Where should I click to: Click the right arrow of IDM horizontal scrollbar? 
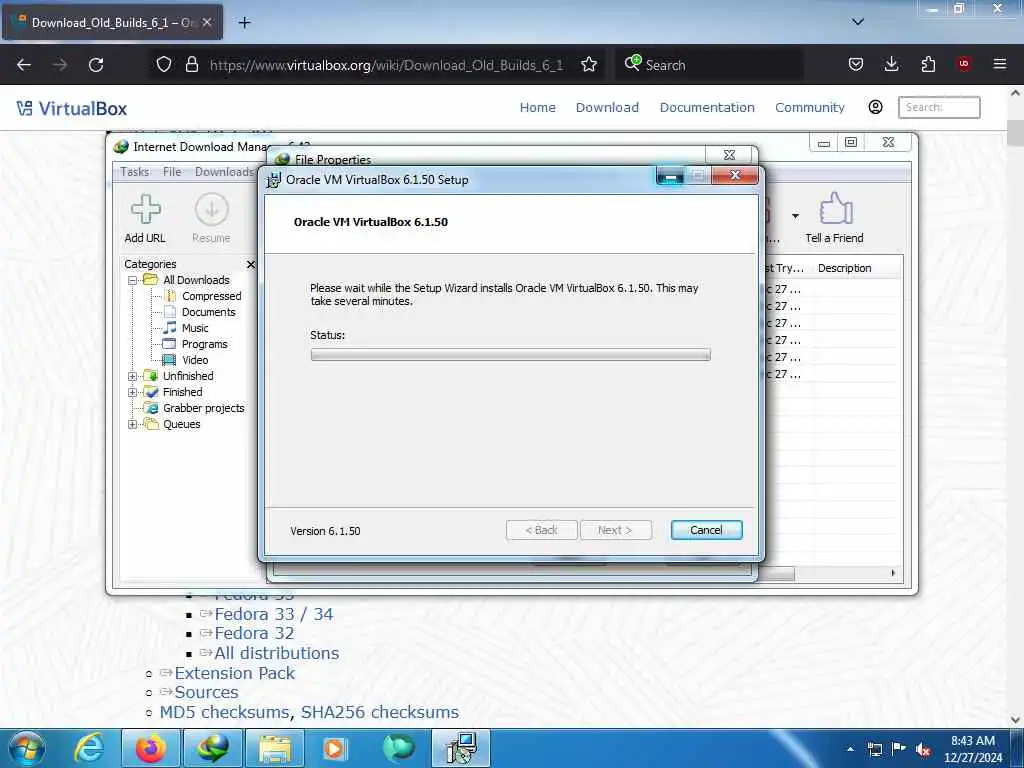893,573
